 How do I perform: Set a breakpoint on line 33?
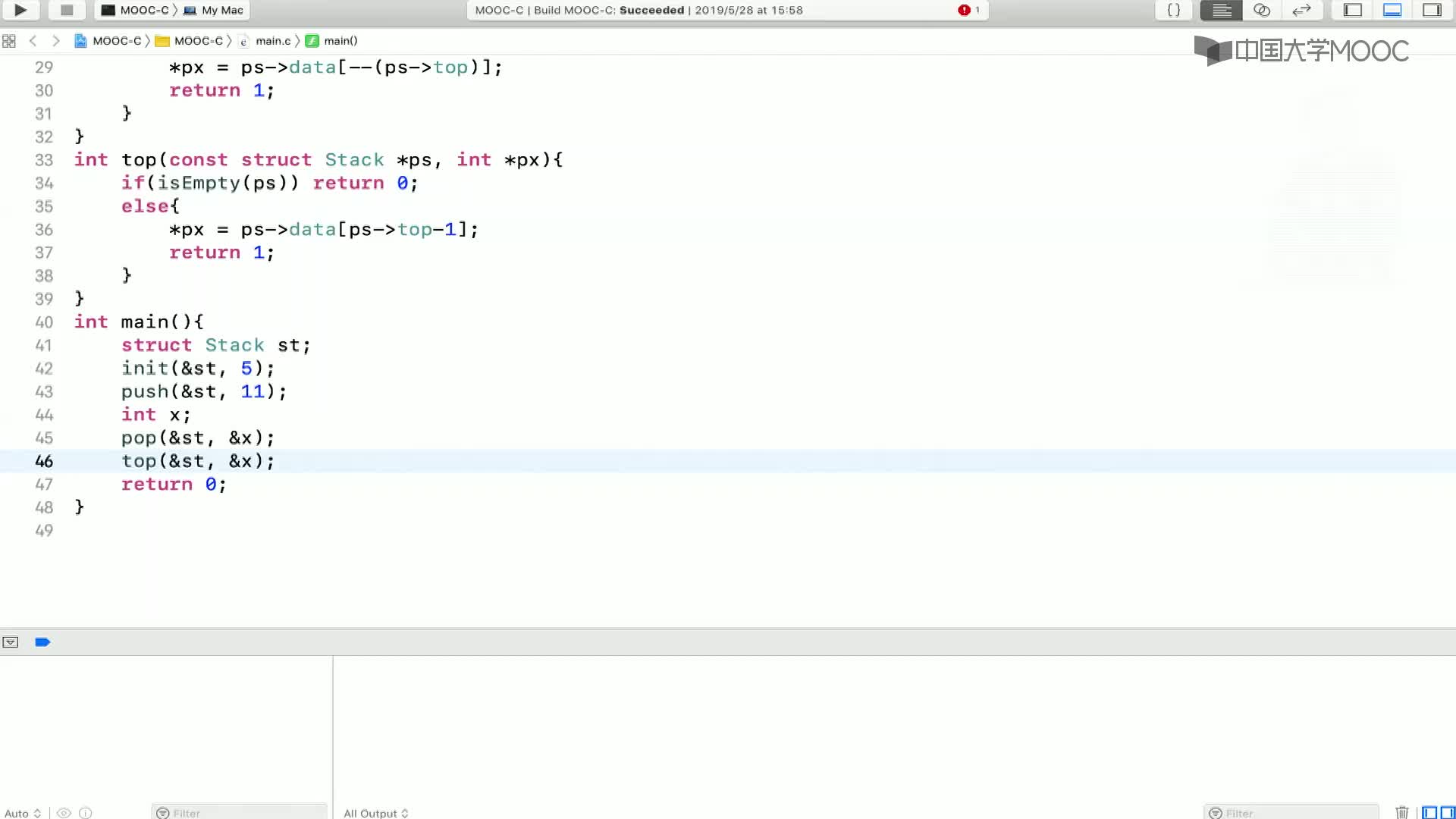44,160
